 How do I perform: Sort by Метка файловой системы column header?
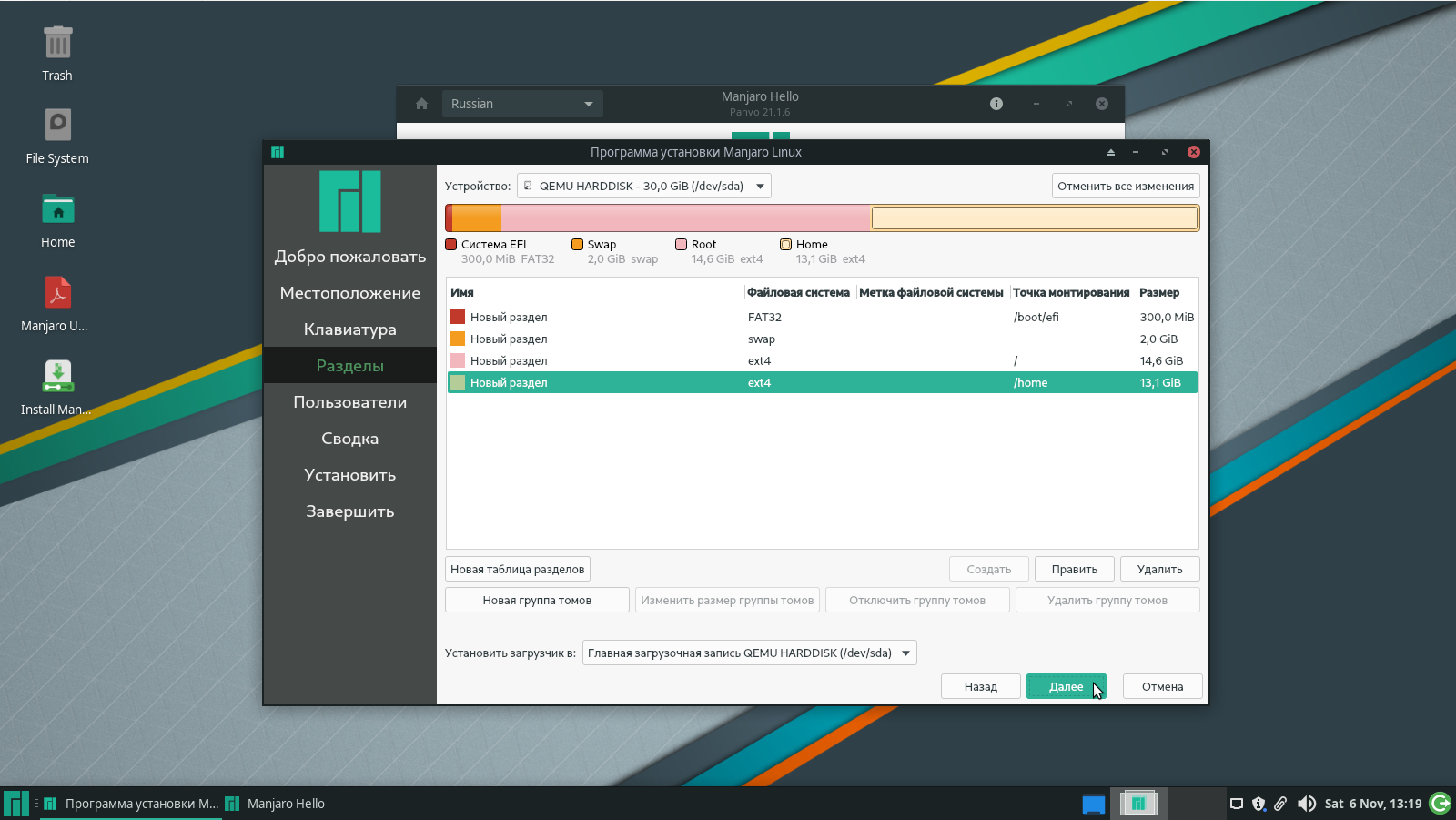point(932,292)
